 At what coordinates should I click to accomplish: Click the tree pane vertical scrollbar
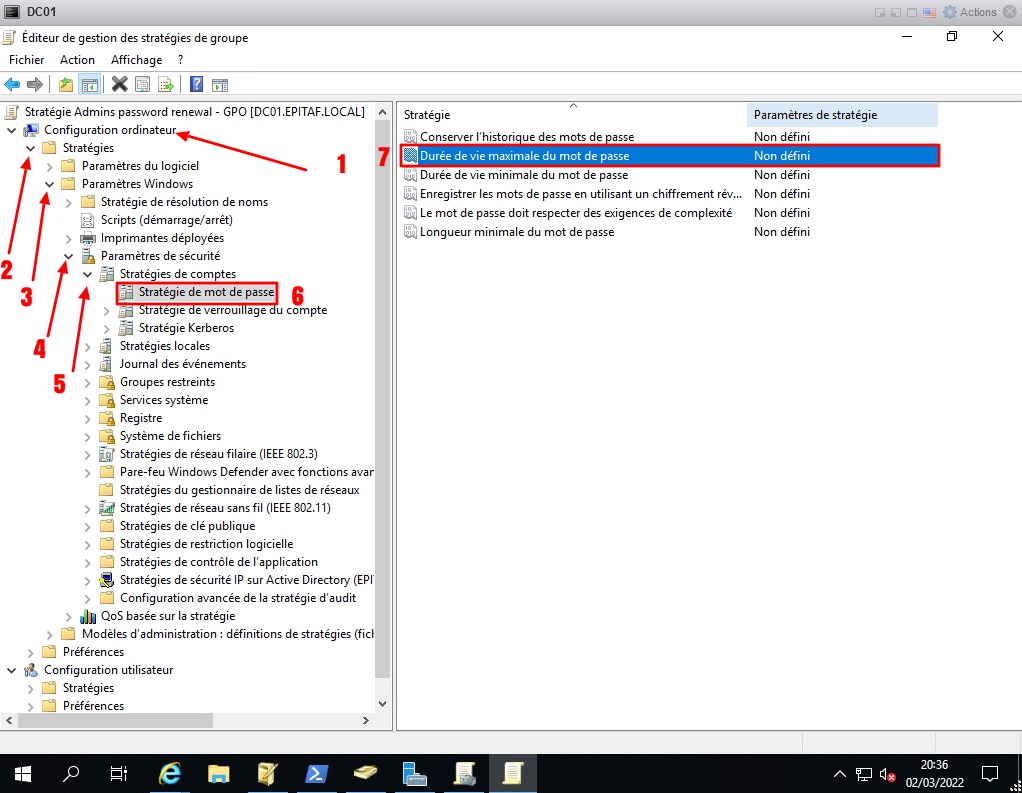point(383,400)
